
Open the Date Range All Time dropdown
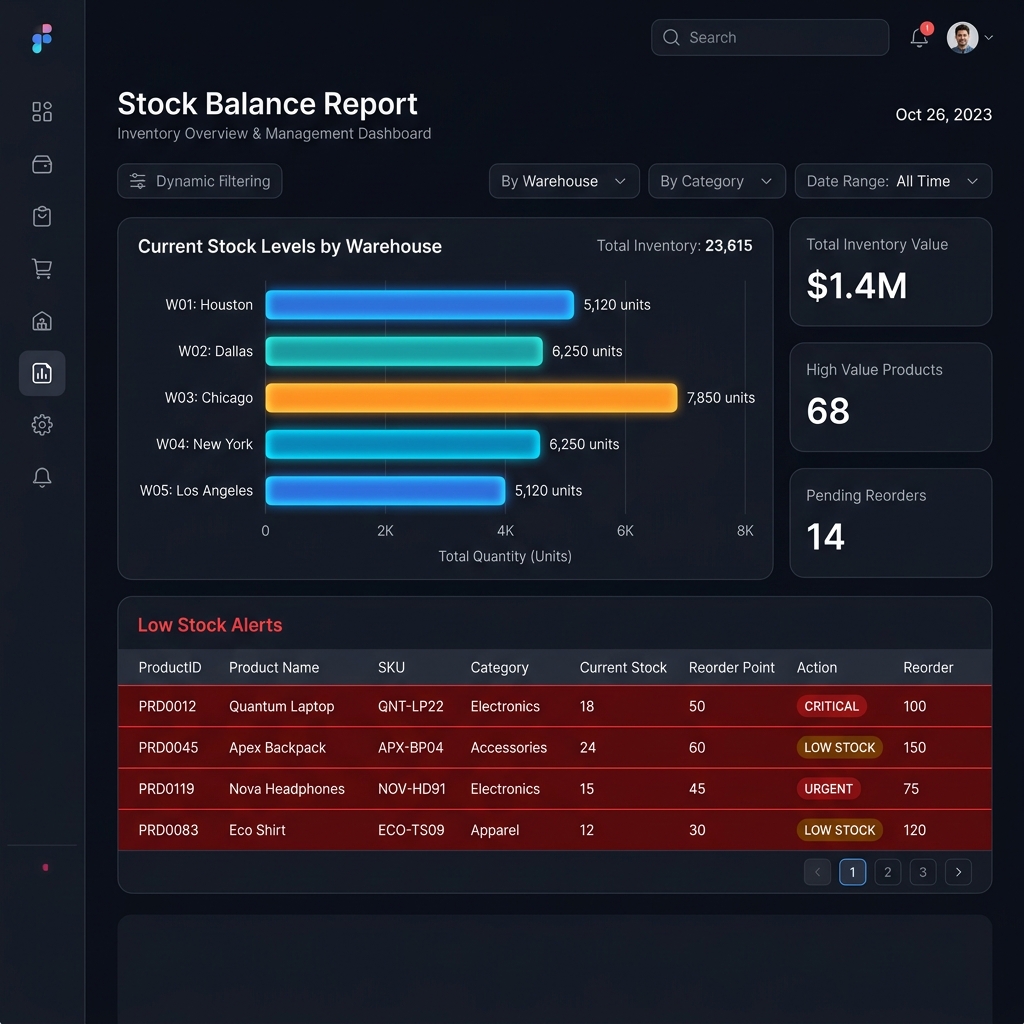pos(893,181)
